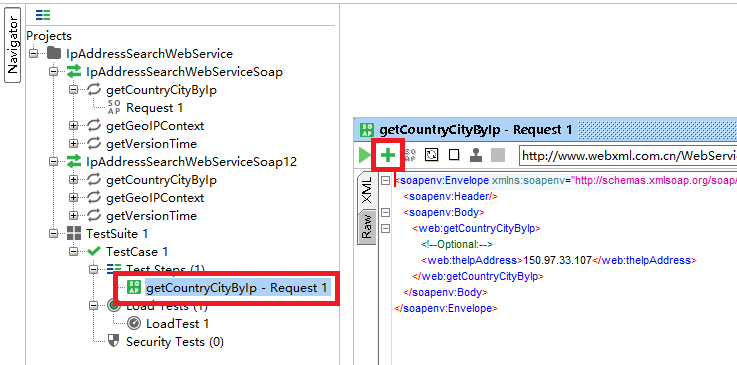This screenshot has width=737, height=365.
Task: Click the IP value 150.97.33.107 in XML
Action: [x=557, y=260]
